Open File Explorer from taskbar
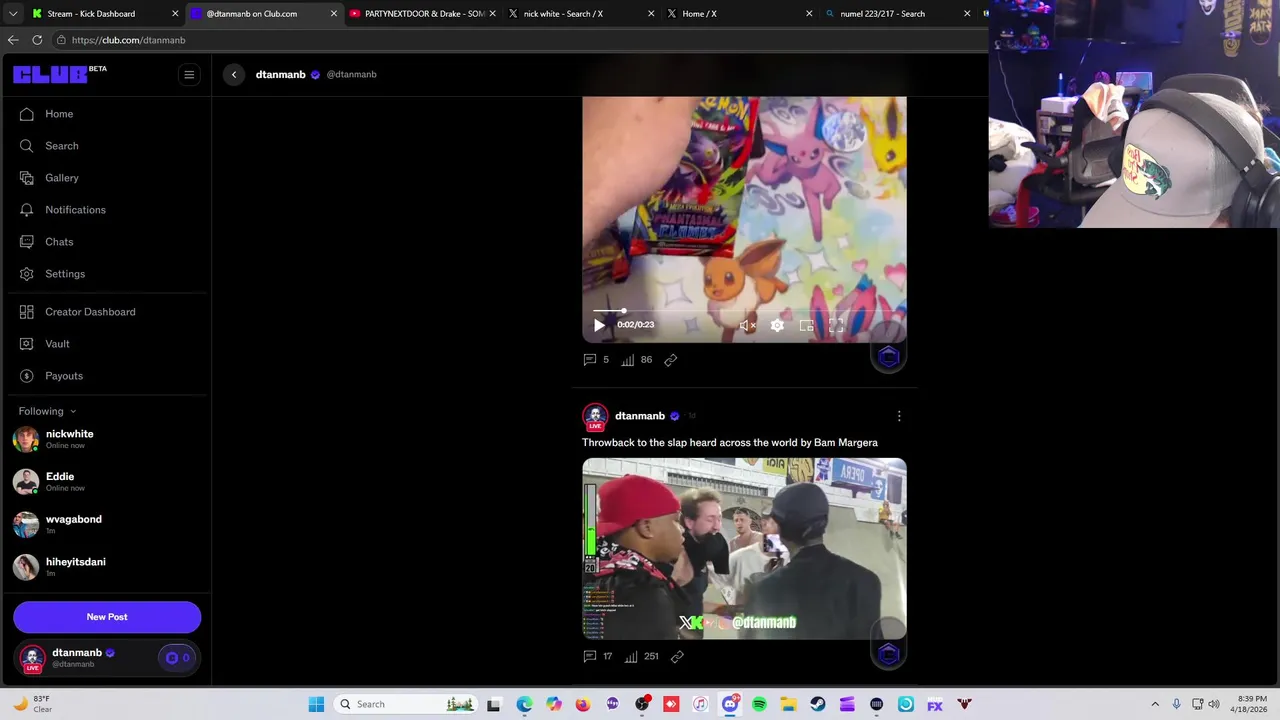1280x720 pixels. [x=788, y=704]
